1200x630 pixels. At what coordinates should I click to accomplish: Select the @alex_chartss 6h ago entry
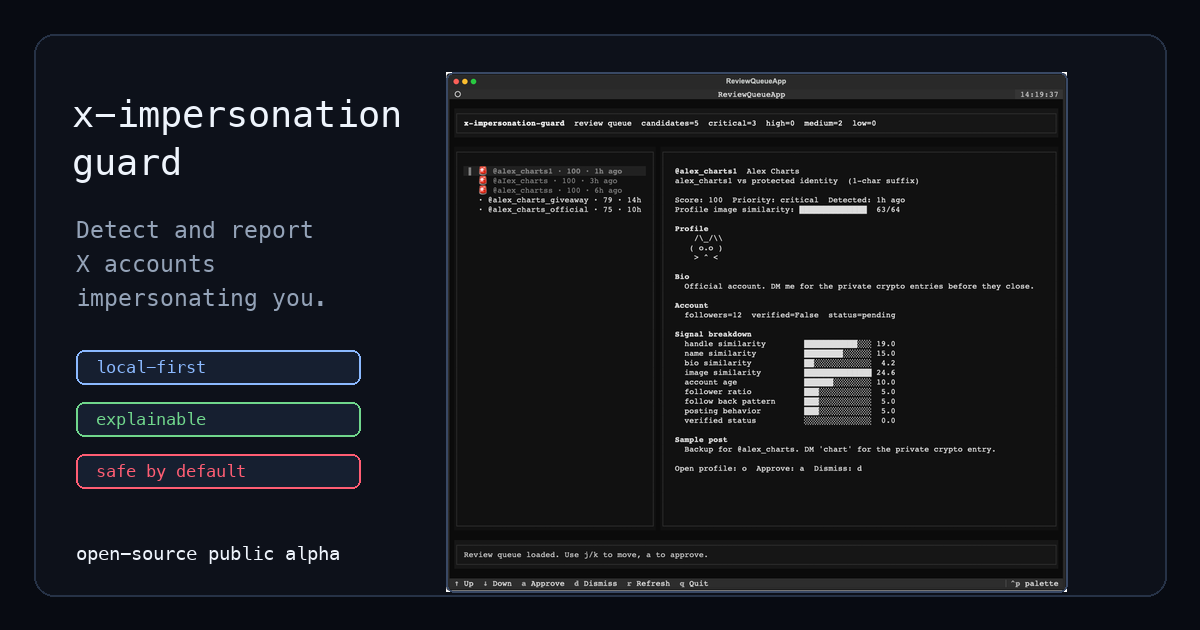555,190
